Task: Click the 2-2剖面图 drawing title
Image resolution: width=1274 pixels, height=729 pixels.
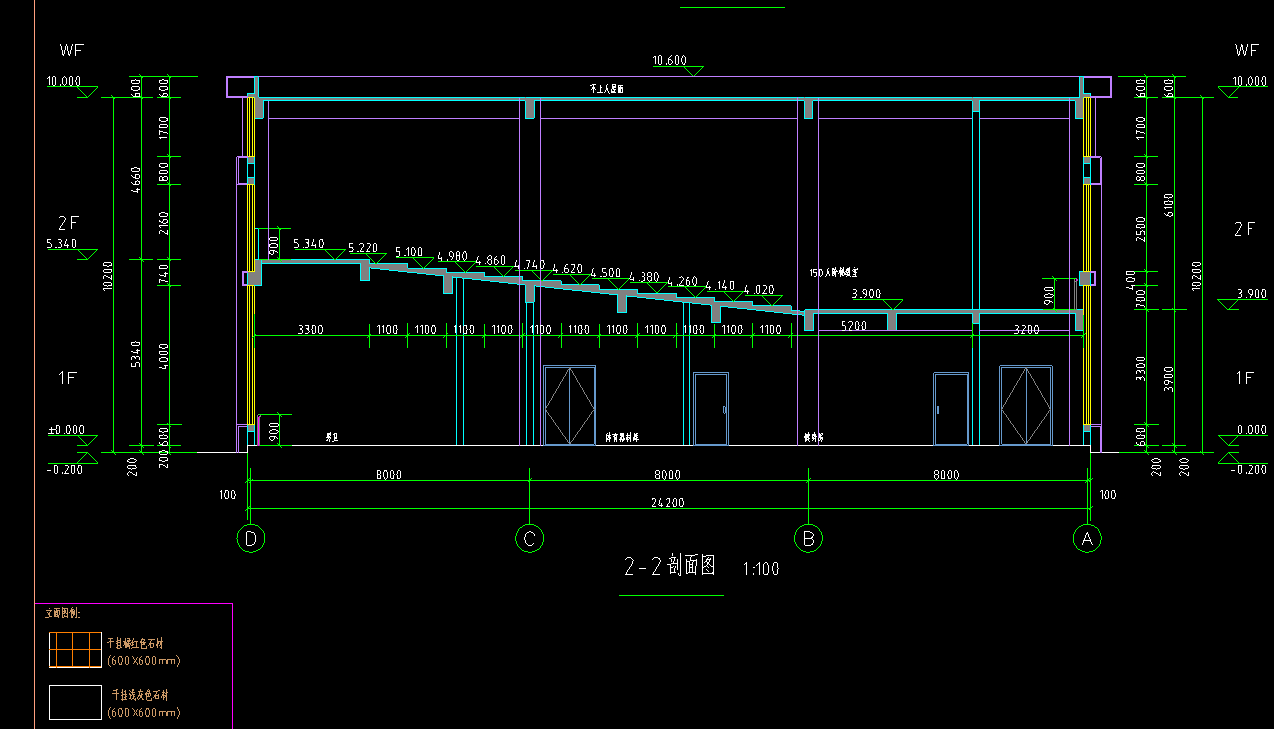Action: pos(670,567)
